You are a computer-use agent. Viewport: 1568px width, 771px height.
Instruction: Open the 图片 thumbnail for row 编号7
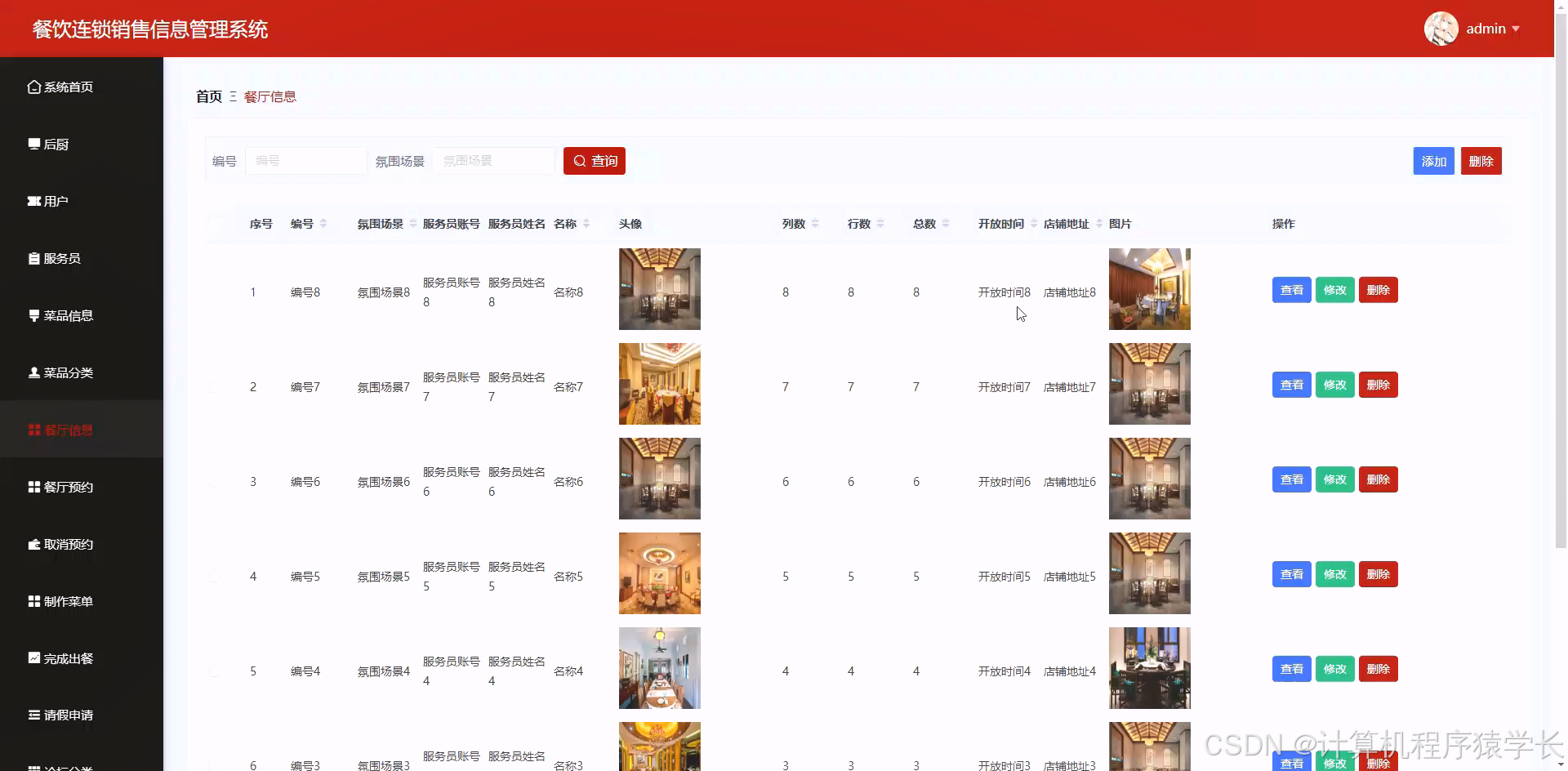pyautogui.click(x=1150, y=384)
